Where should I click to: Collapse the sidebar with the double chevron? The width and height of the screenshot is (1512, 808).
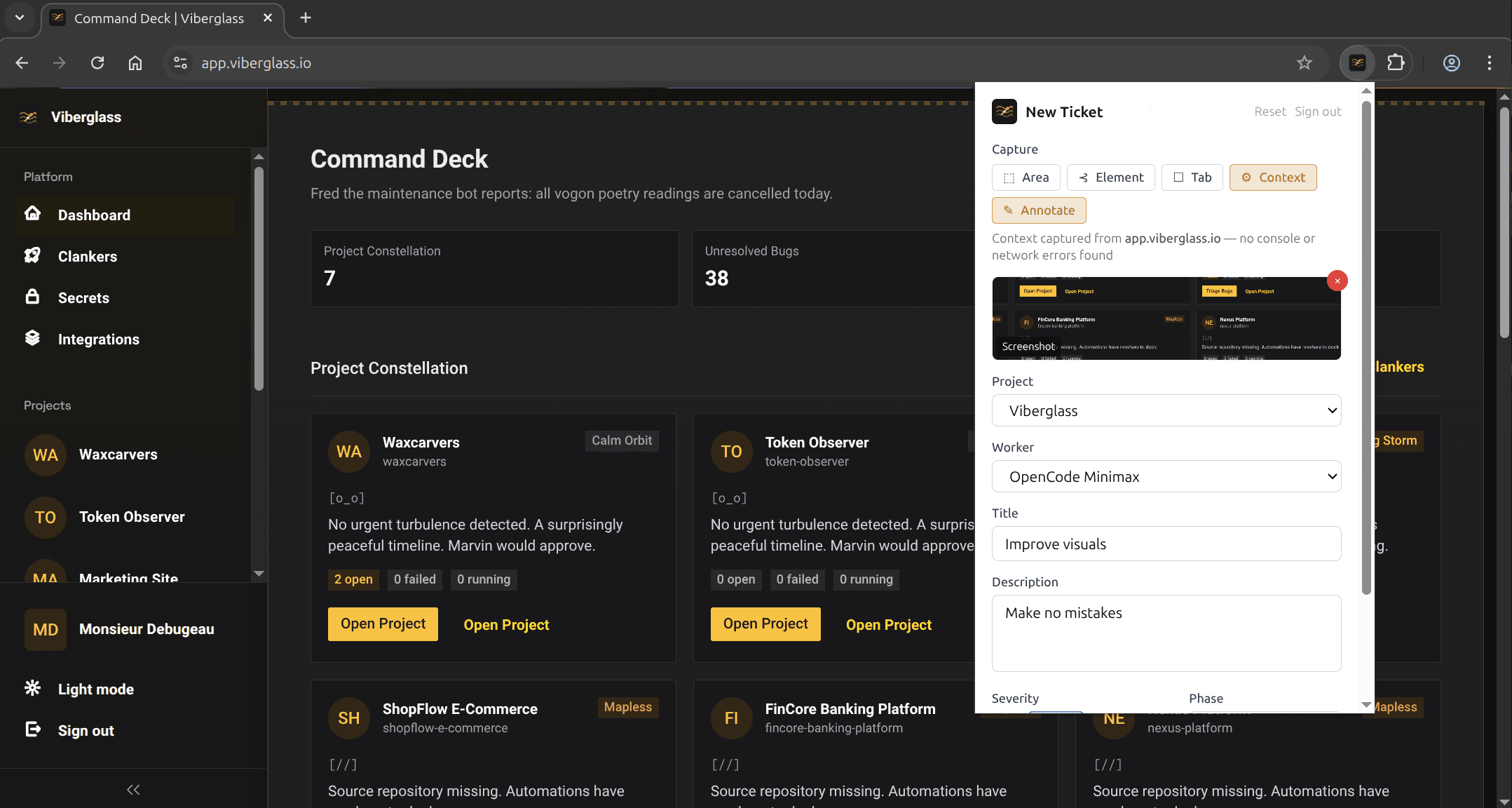(x=133, y=790)
